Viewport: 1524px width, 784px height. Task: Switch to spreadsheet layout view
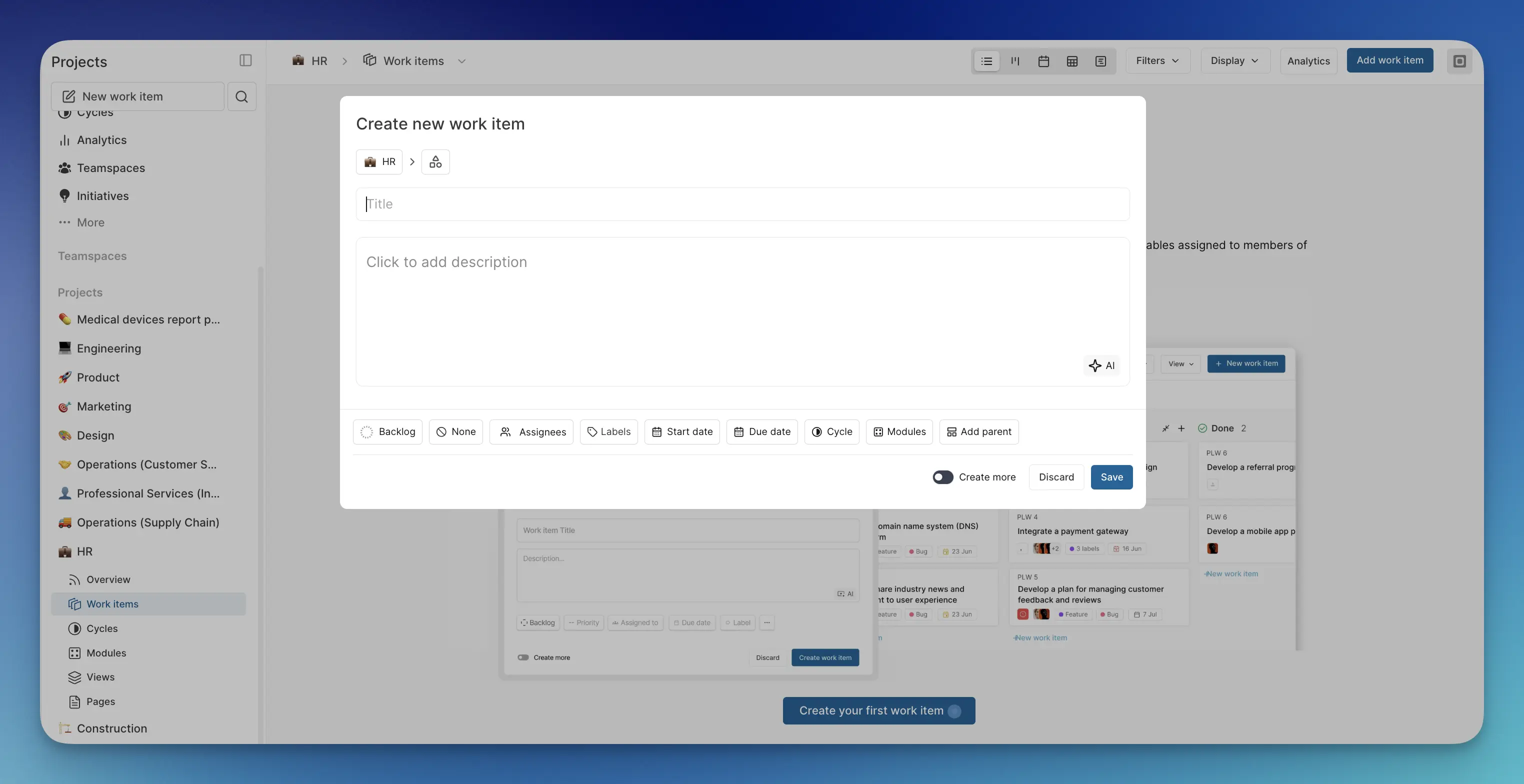1072,61
